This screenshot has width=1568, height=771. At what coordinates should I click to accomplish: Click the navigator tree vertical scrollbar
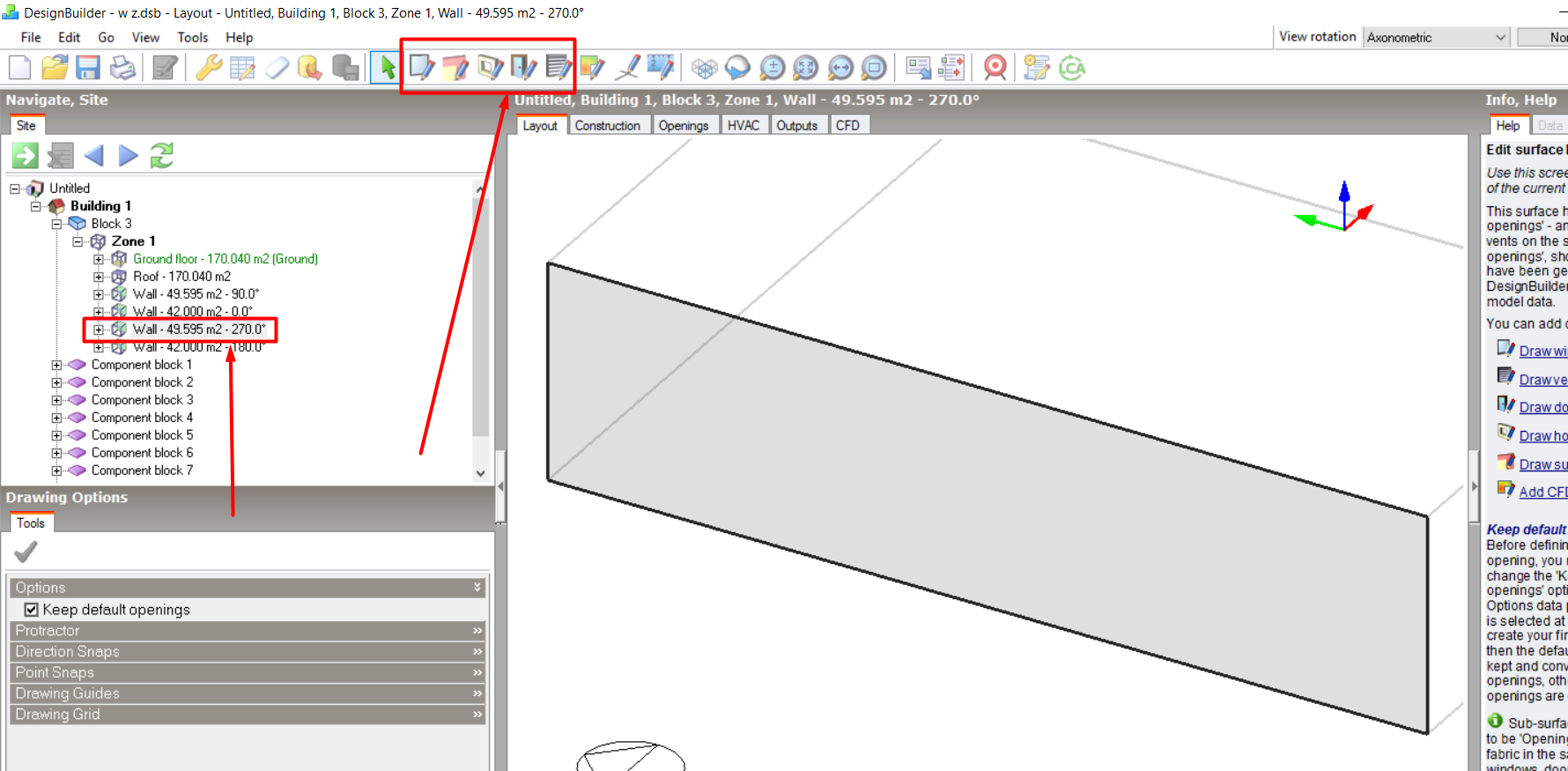480,330
